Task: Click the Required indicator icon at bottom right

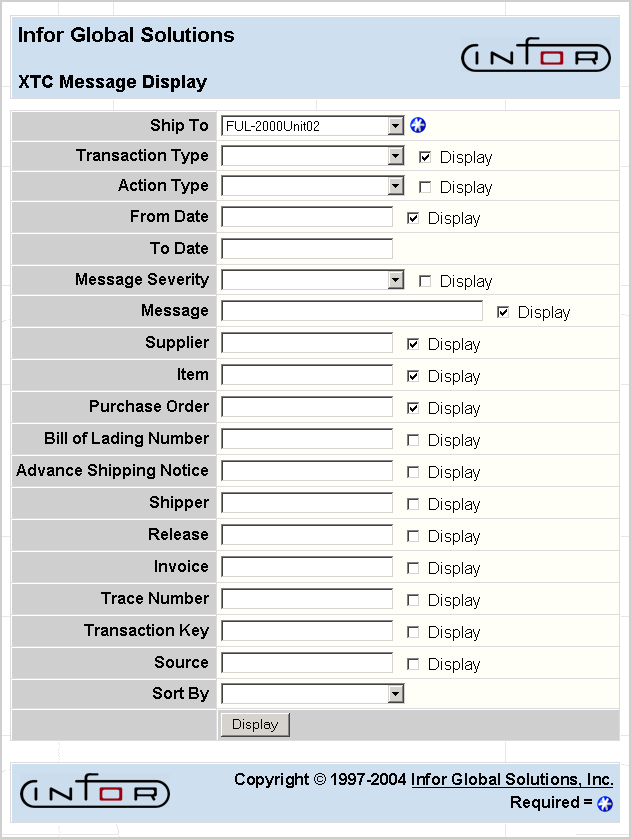Action: [x=602, y=803]
